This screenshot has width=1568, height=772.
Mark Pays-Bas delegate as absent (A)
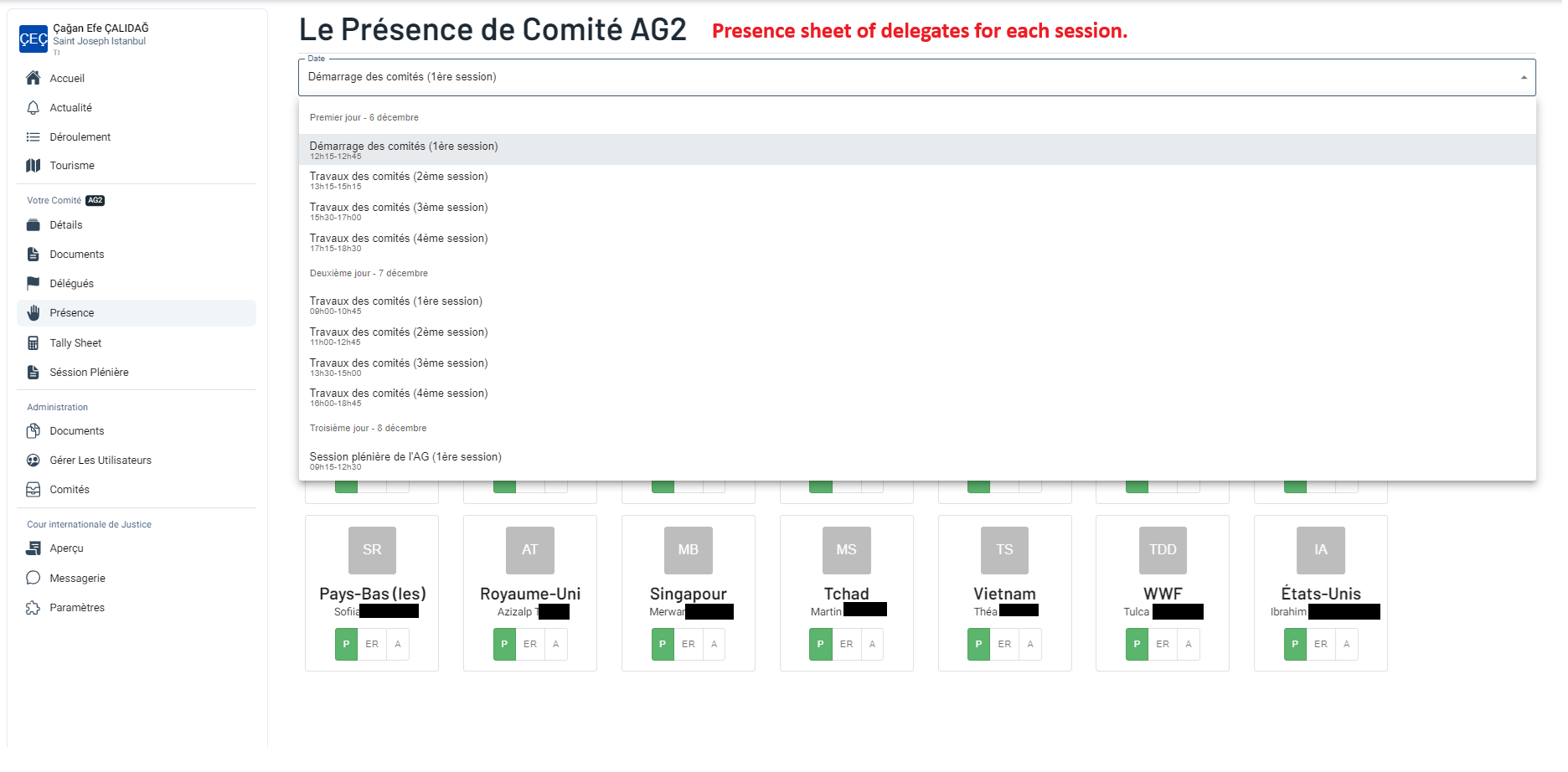(398, 645)
